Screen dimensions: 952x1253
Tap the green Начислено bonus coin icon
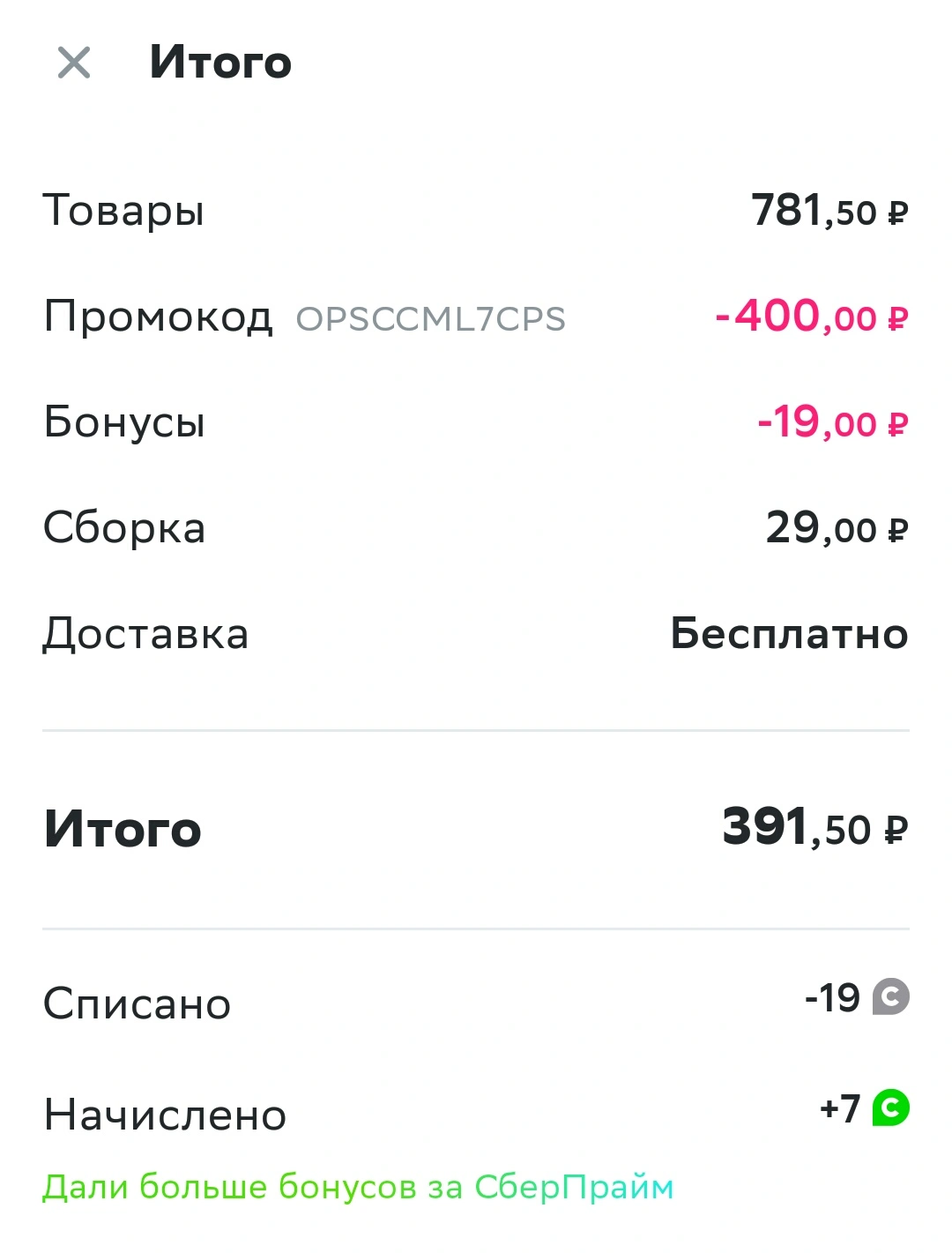(x=890, y=1108)
